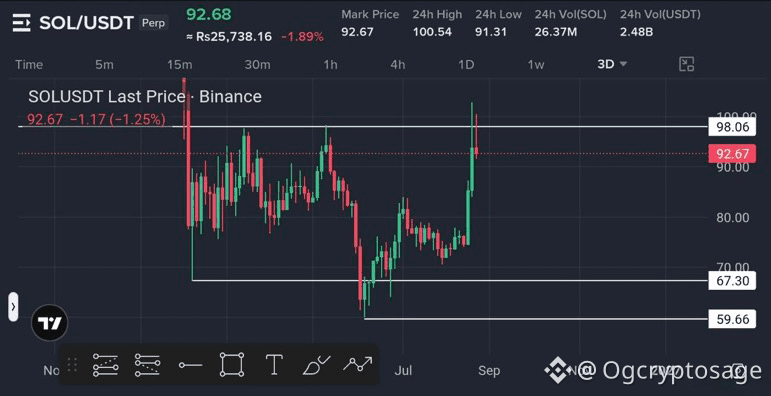Open the hamburger menu beside SOL/USDT

click(x=22, y=23)
